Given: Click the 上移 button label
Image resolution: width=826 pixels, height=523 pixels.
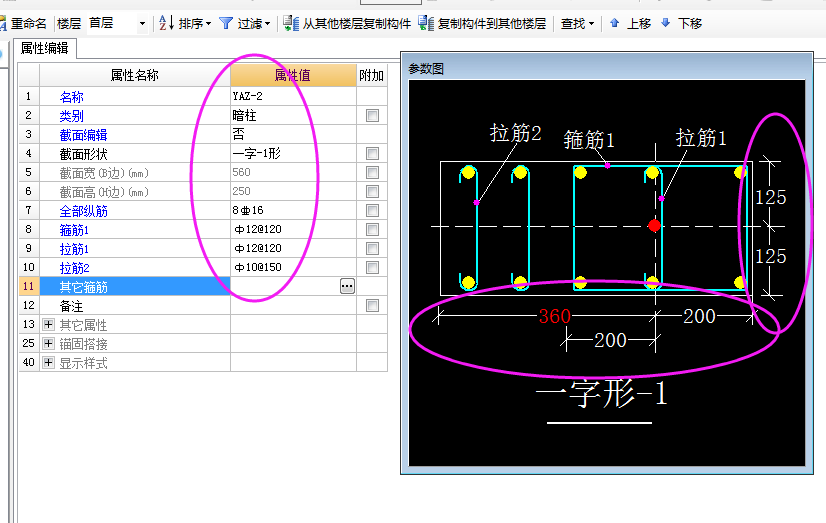Looking at the screenshot, I should click(639, 24).
